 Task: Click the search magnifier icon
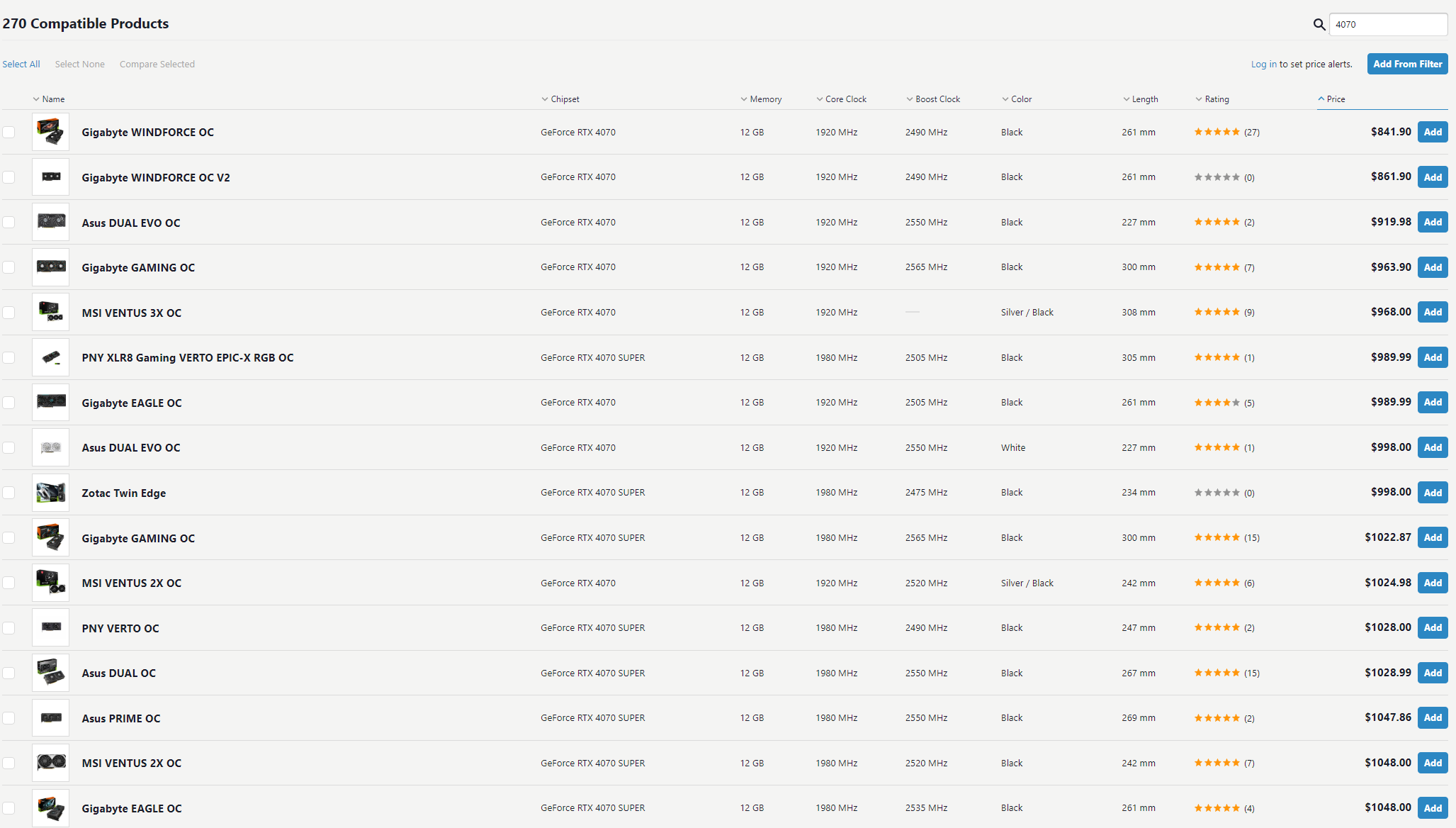pos(1319,25)
